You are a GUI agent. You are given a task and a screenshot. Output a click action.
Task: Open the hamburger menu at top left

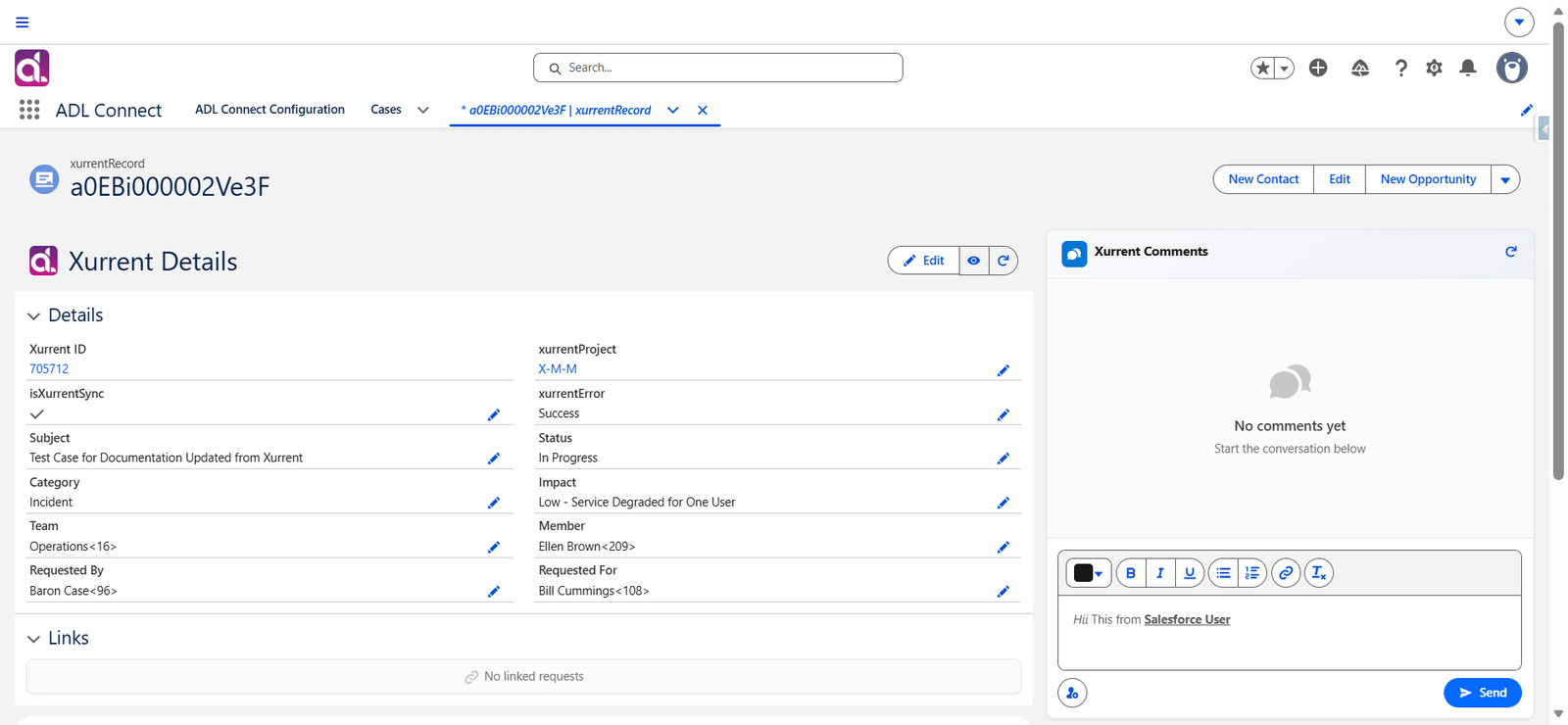click(x=23, y=22)
